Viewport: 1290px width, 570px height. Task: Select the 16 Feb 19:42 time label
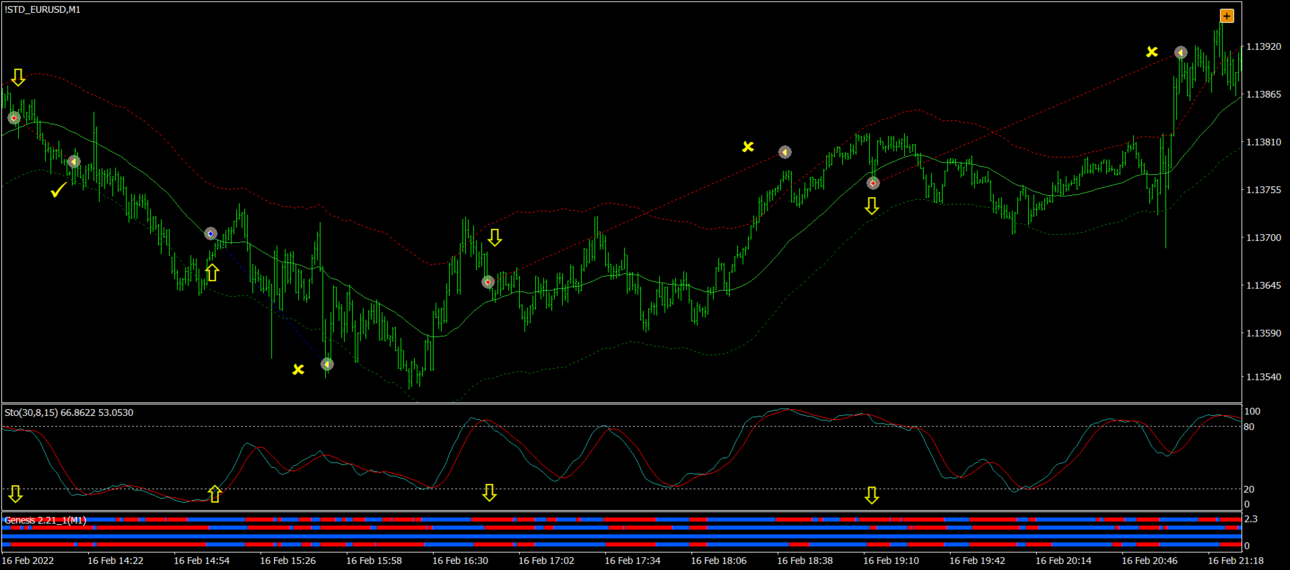(x=978, y=561)
